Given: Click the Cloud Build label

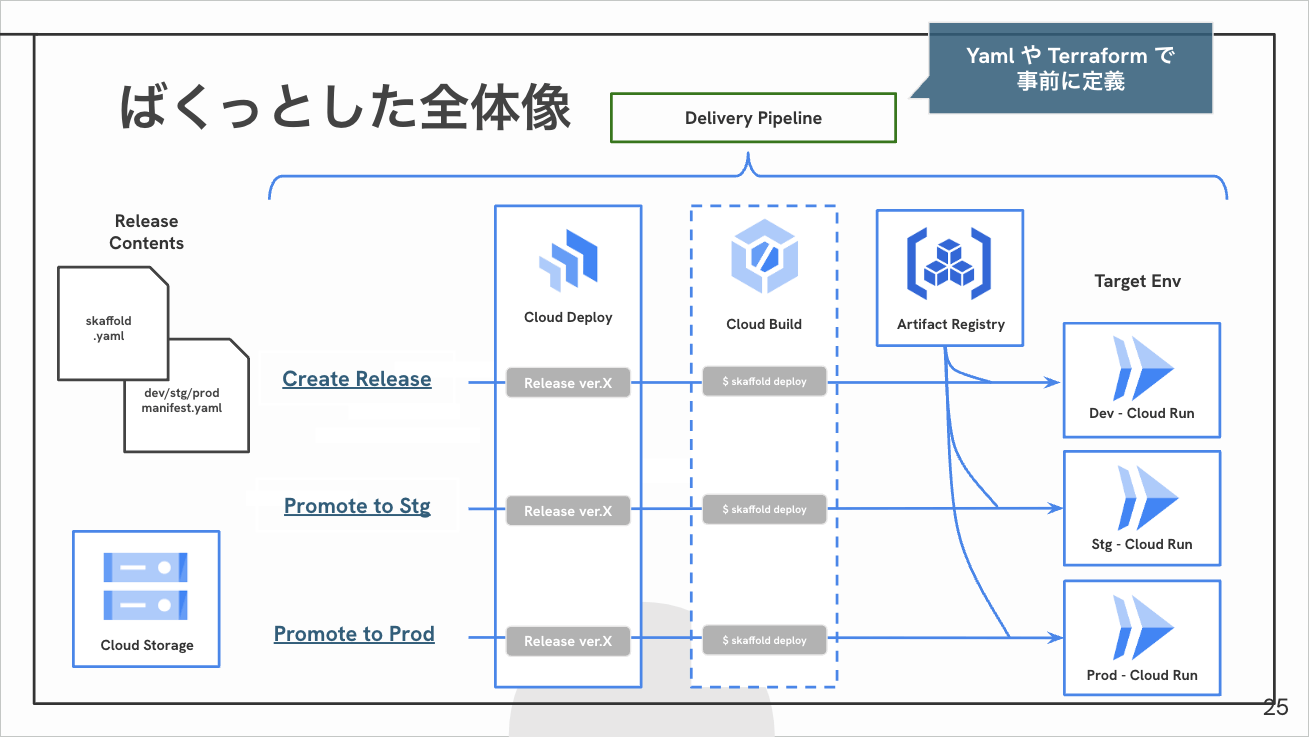Looking at the screenshot, I should pyautogui.click(x=764, y=324).
